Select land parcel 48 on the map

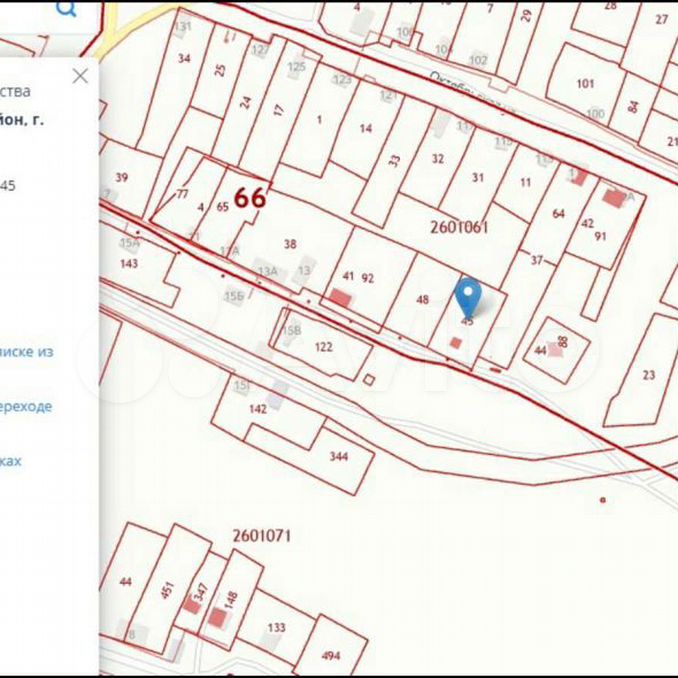tap(422, 299)
